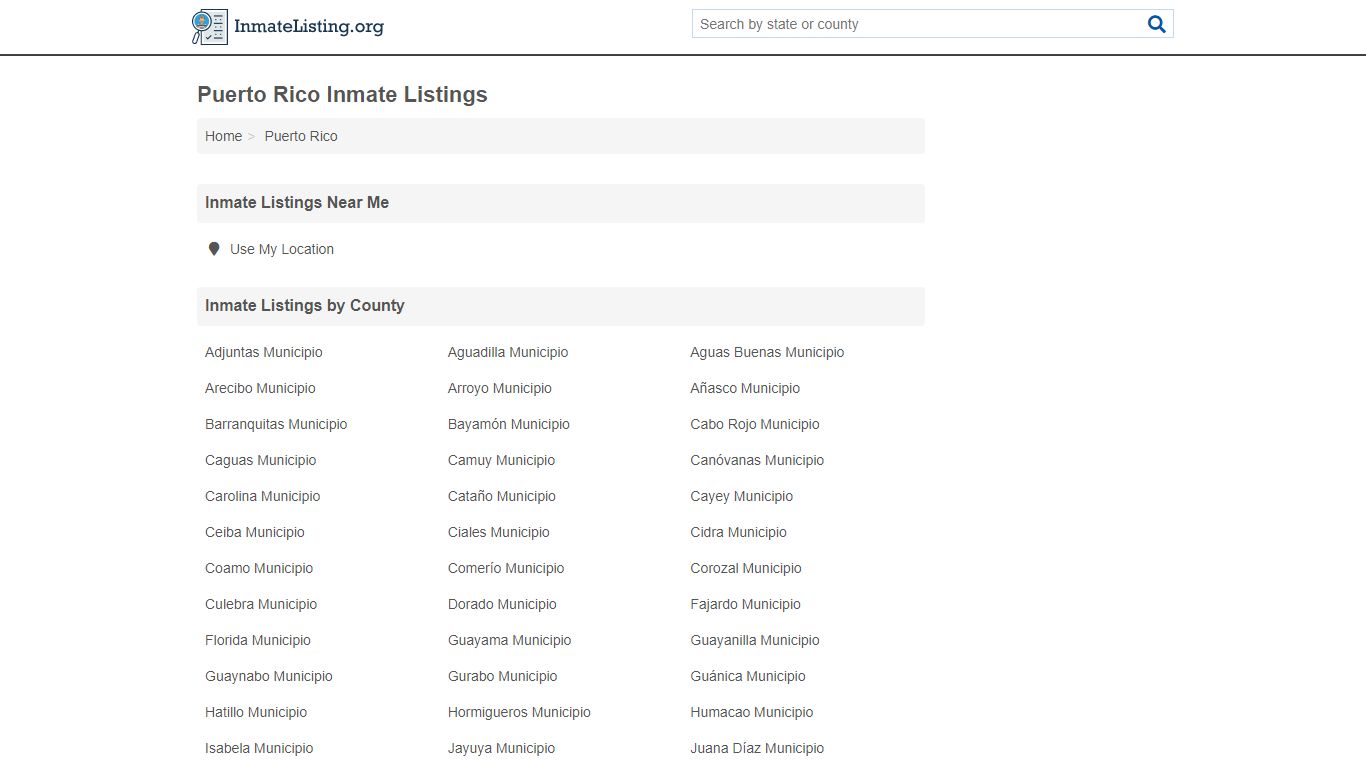Screen dimensions: 1366x768
Task: Go to Hormigueros Municipio
Action: (x=519, y=712)
